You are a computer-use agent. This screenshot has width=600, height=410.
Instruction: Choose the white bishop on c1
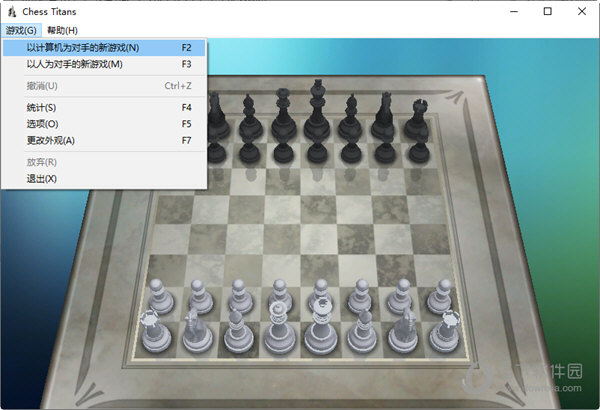238,332
